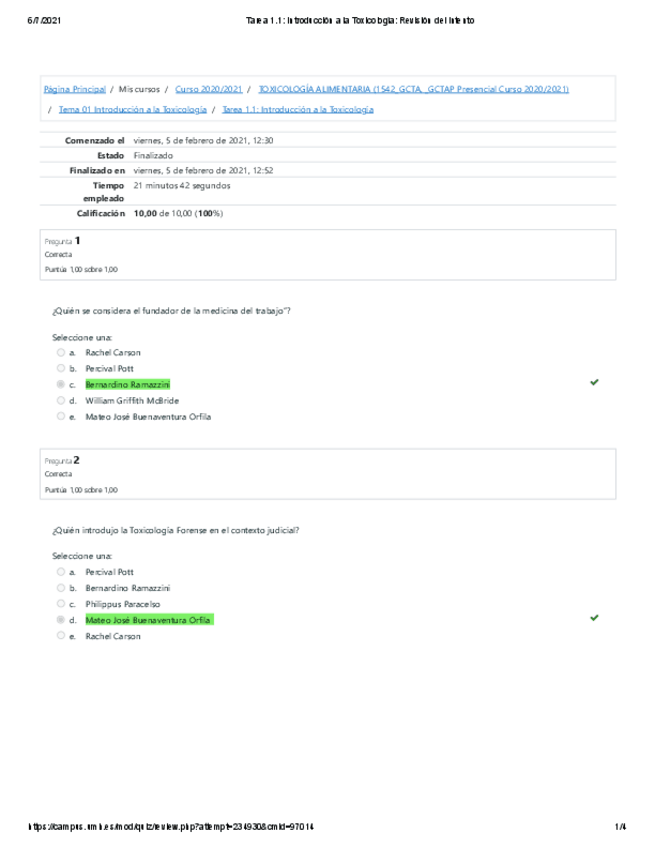The image size is (655, 848).
Task: Choose the highlighted Bernardino Ramazzini radio button
Action: (61, 384)
